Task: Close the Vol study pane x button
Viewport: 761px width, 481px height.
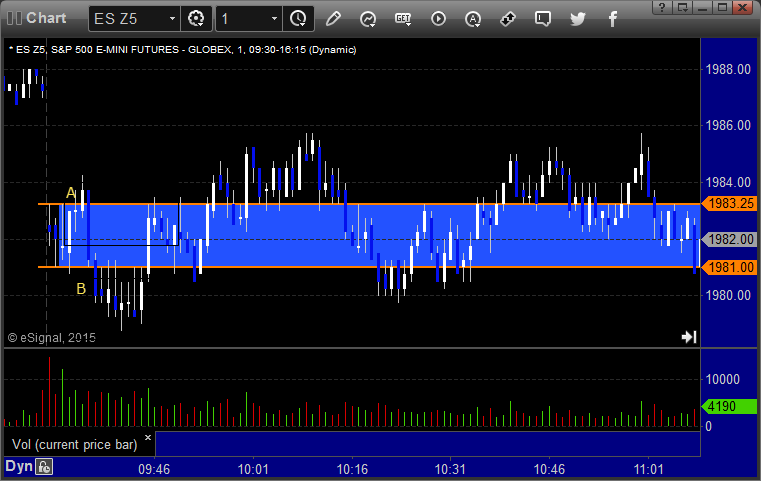Action: pyautogui.click(x=148, y=437)
